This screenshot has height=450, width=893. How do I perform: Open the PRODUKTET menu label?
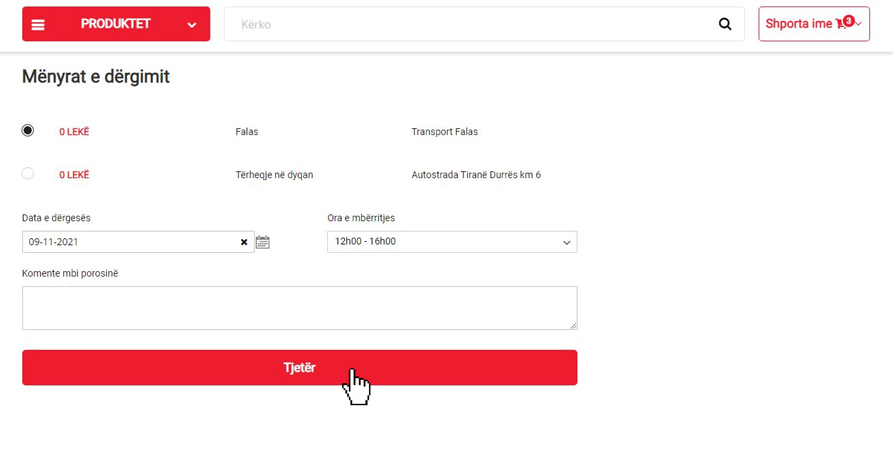coord(115,24)
